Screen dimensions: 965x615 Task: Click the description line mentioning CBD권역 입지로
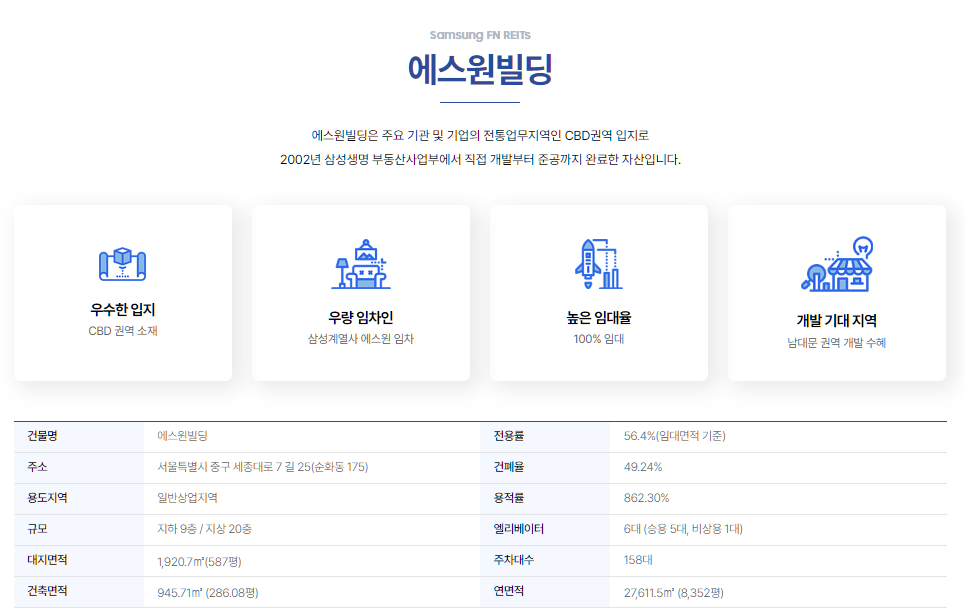(x=480, y=135)
